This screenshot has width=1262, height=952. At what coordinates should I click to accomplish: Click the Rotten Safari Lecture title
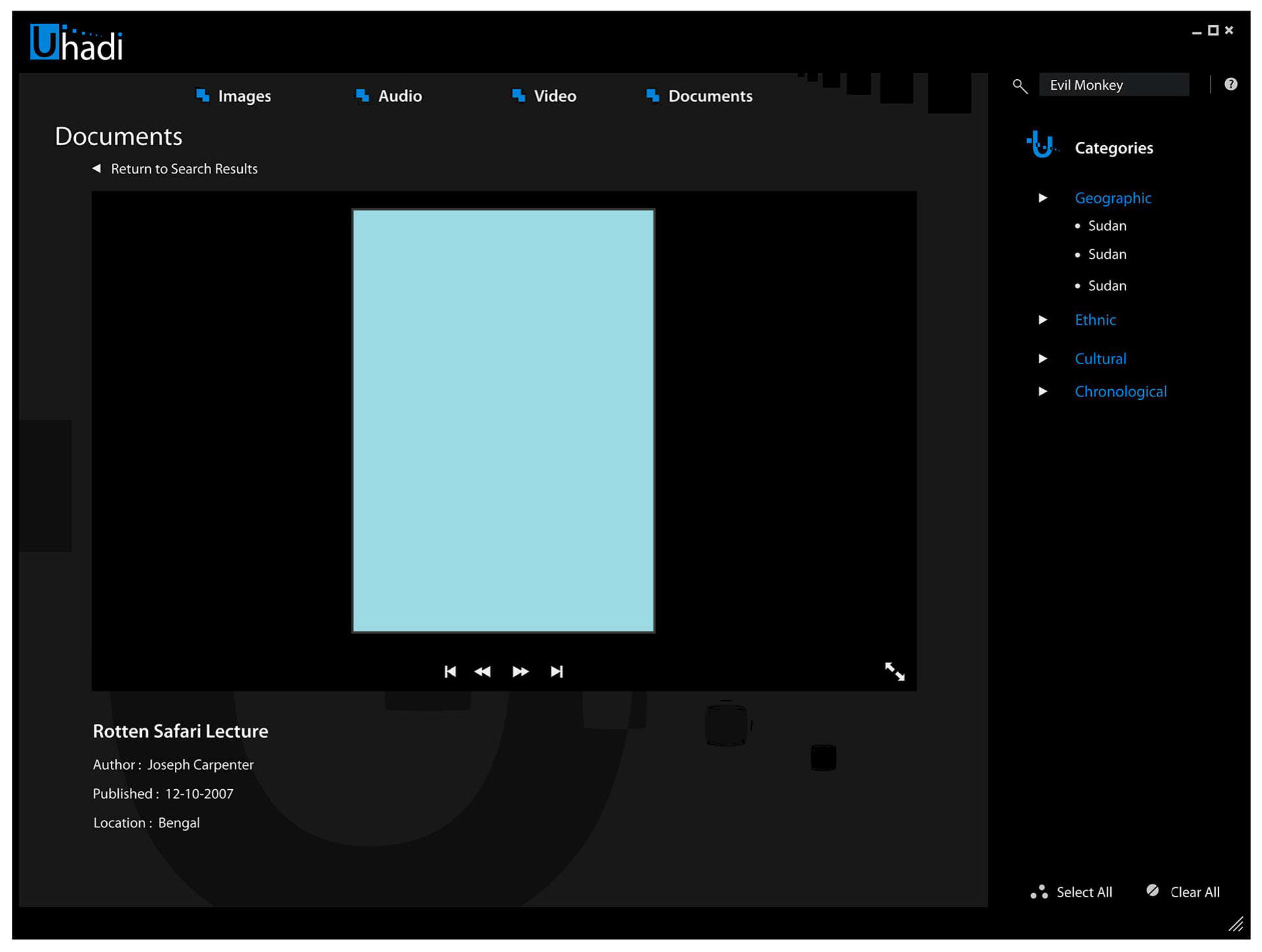pos(180,731)
